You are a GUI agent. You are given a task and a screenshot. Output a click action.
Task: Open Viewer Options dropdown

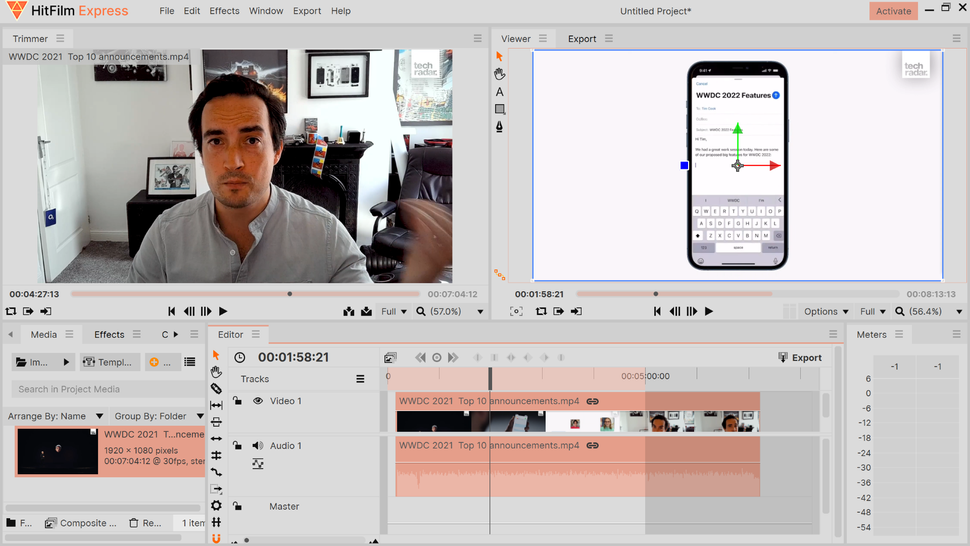coord(826,312)
